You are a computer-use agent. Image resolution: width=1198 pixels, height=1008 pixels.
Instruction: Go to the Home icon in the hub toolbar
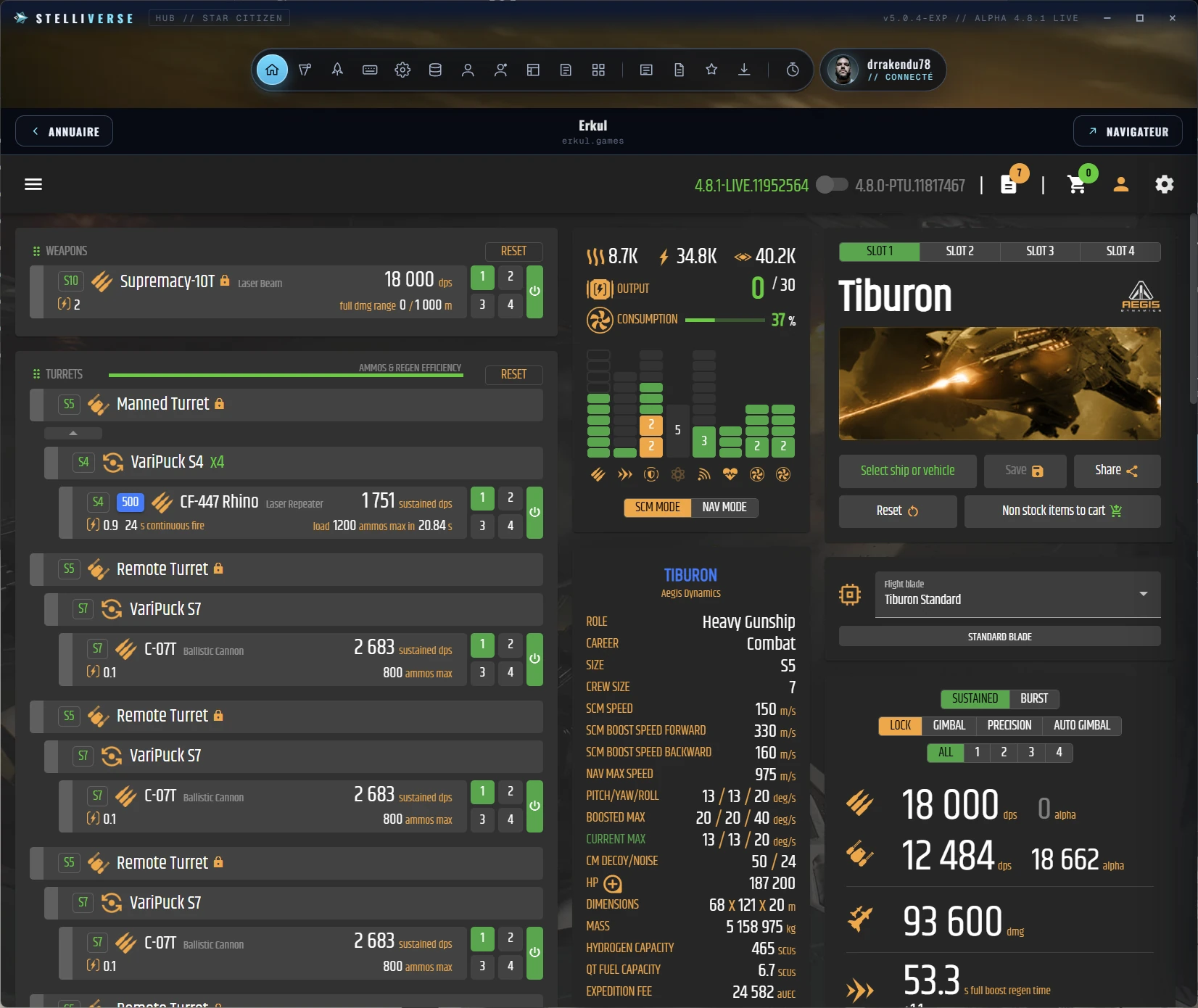pos(272,70)
